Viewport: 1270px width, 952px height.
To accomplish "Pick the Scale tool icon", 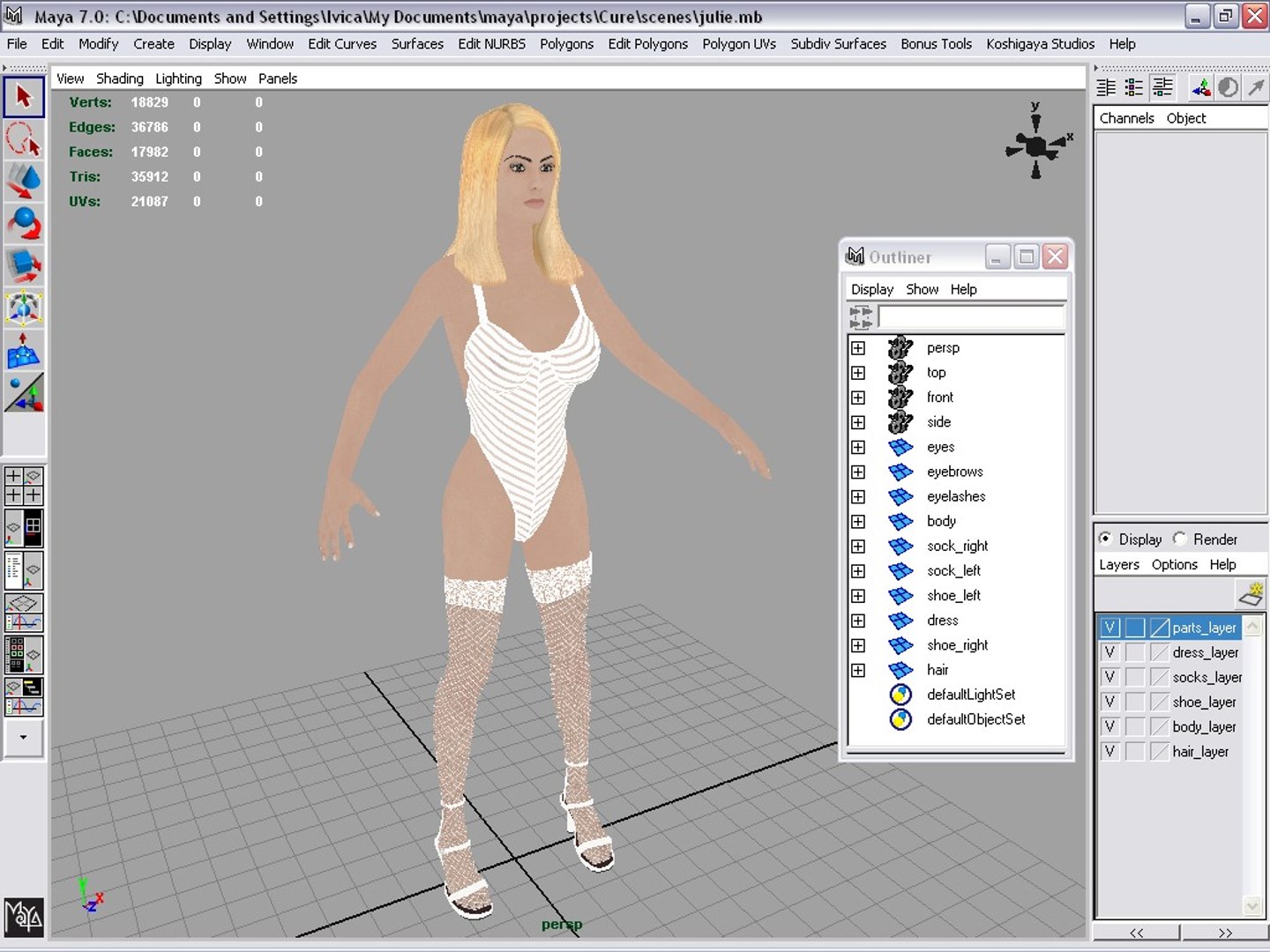I will click(x=24, y=265).
